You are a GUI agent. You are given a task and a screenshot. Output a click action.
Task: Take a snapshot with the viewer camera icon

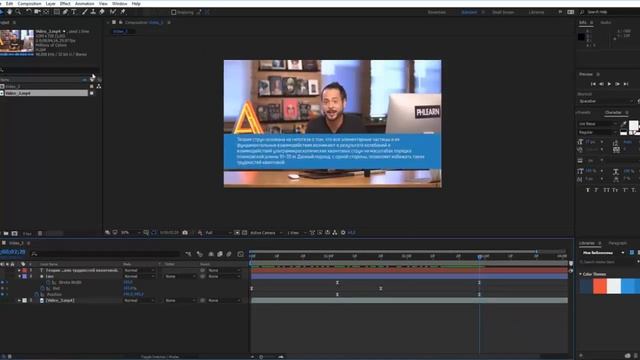pos(185,233)
